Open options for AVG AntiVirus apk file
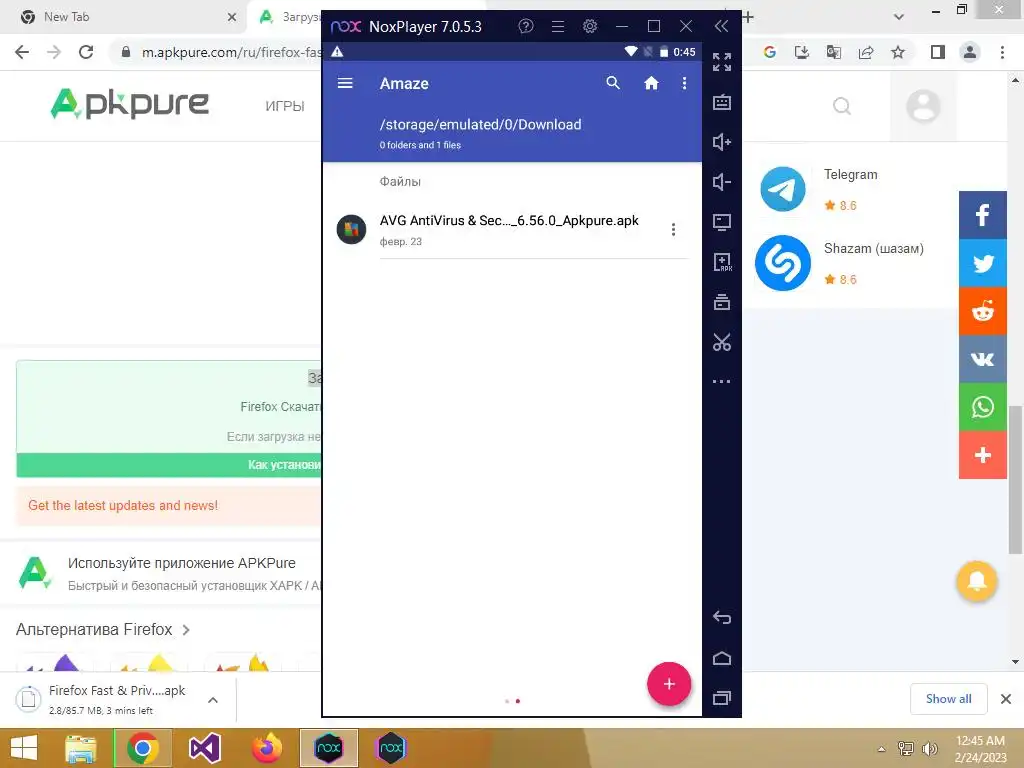This screenshot has height=768, width=1024. coord(673,229)
